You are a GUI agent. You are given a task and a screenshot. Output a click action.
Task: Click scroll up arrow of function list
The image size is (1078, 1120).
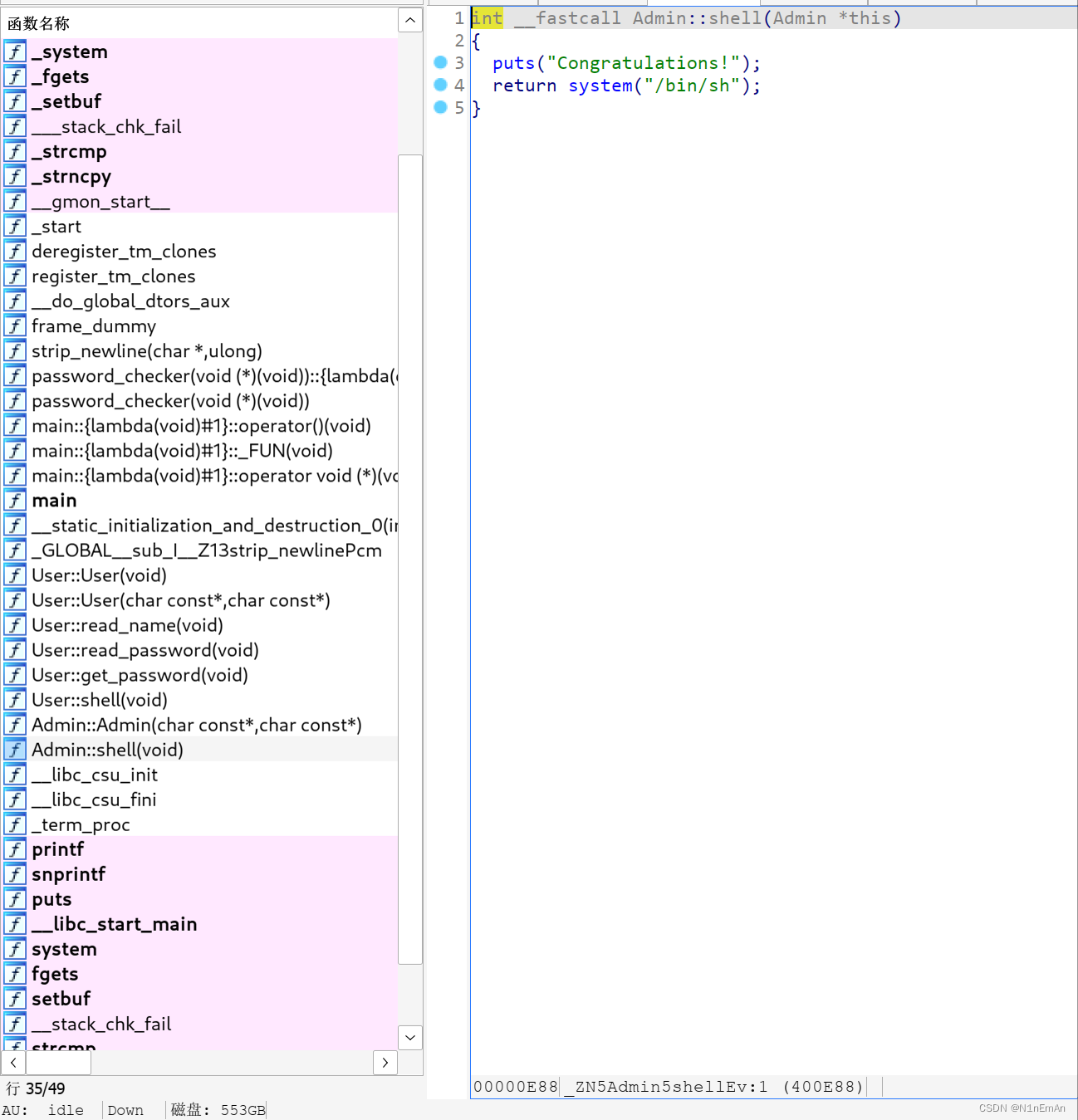pyautogui.click(x=410, y=20)
